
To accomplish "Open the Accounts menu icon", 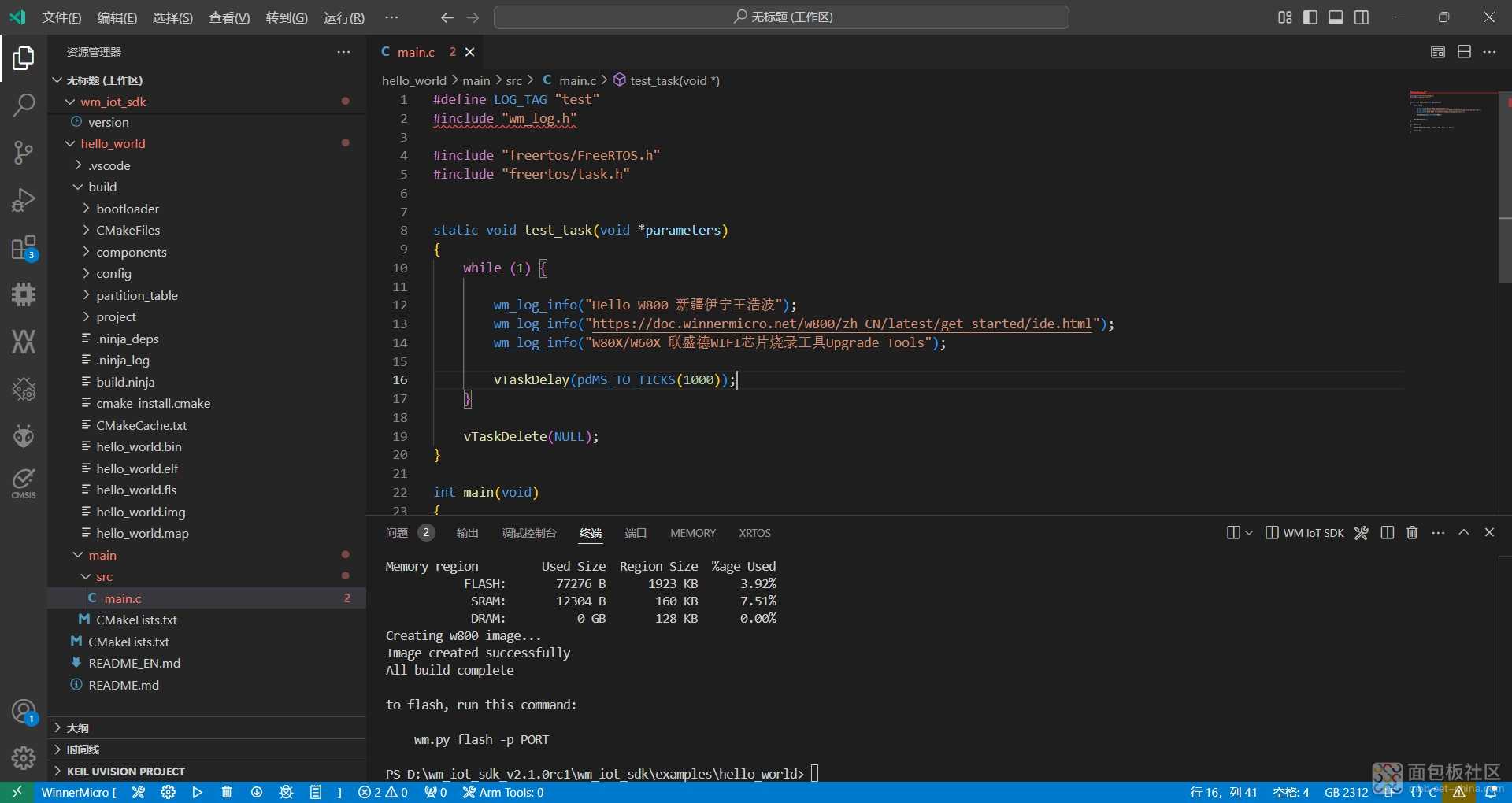I will coord(24,712).
